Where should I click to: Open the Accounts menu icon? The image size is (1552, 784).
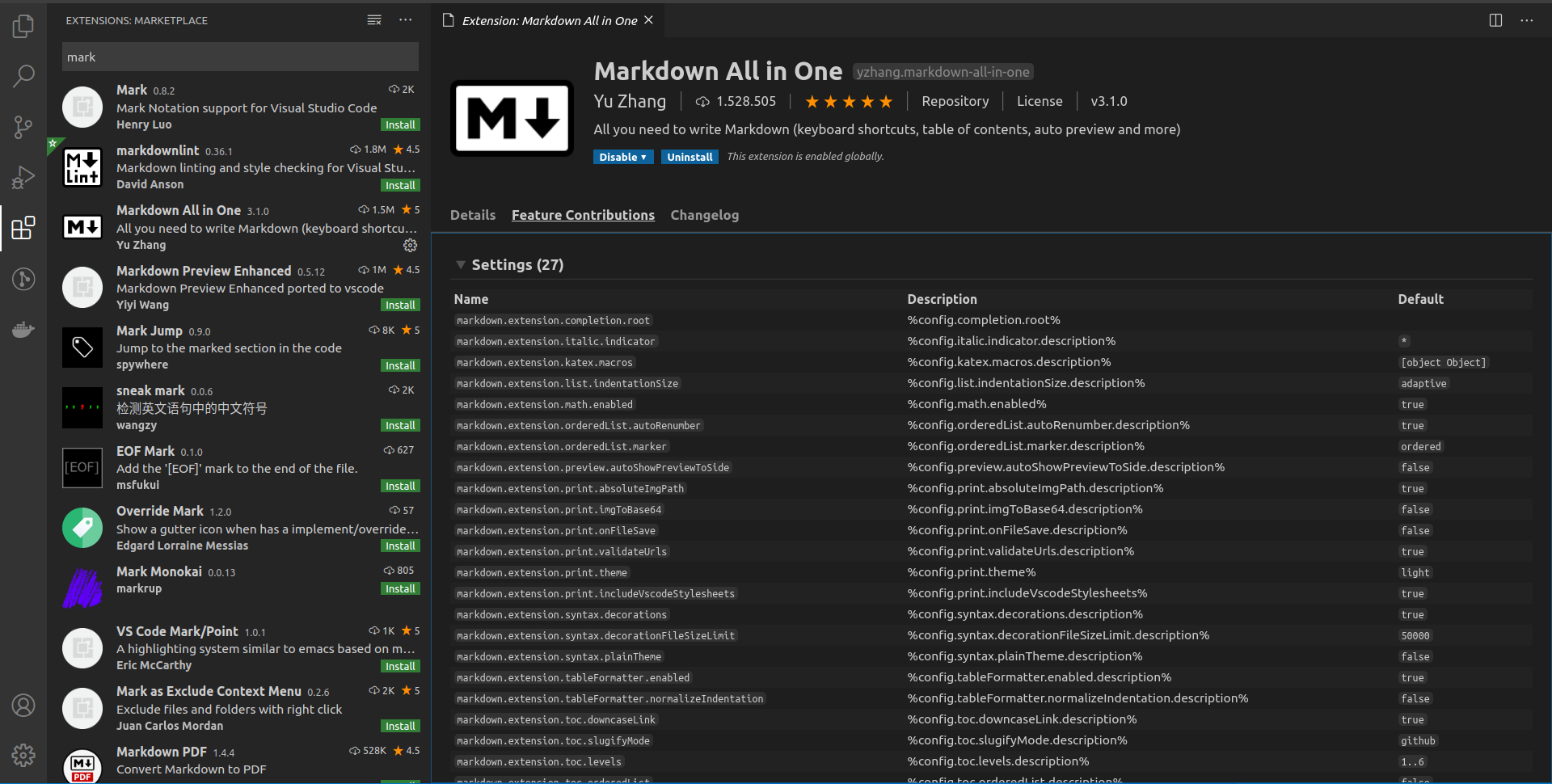(23, 706)
